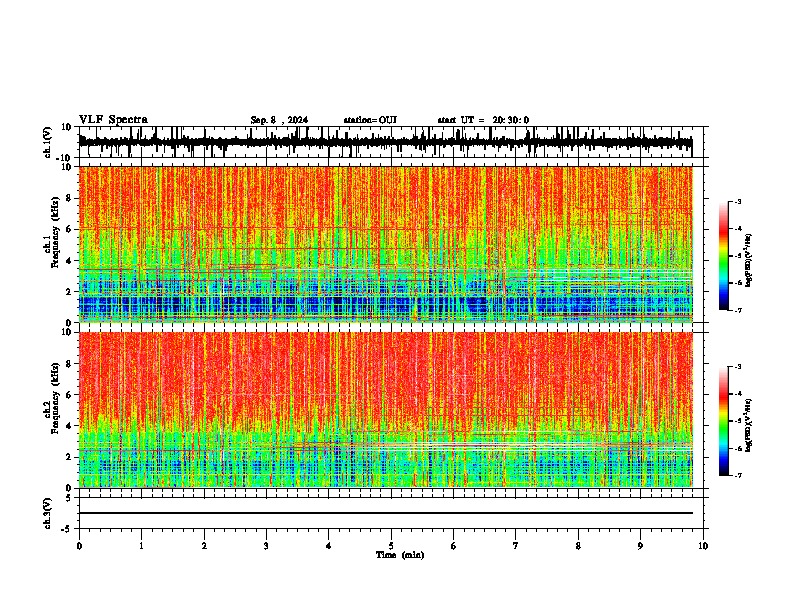Click the "station=OUI" header label
Image resolution: width=792 pixels, height=612 pixels.
pyautogui.click(x=370, y=120)
